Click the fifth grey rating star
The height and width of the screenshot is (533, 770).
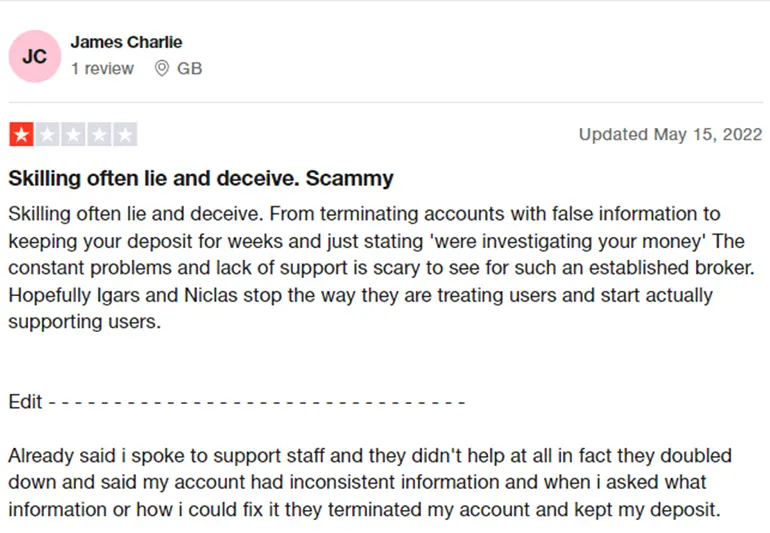point(125,134)
